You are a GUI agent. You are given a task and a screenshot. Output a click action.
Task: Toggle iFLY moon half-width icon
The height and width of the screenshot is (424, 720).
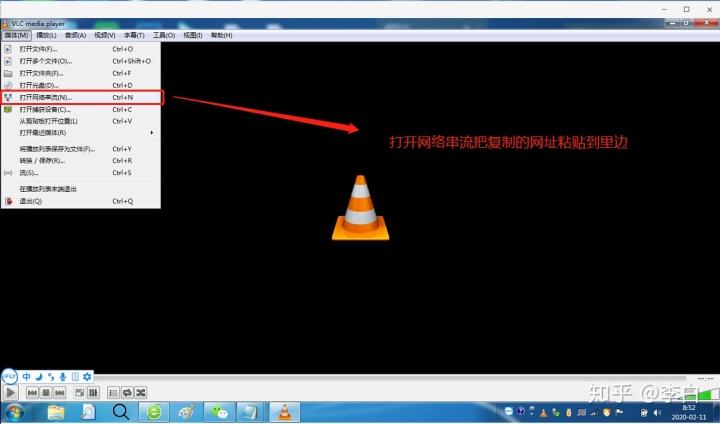pos(39,377)
